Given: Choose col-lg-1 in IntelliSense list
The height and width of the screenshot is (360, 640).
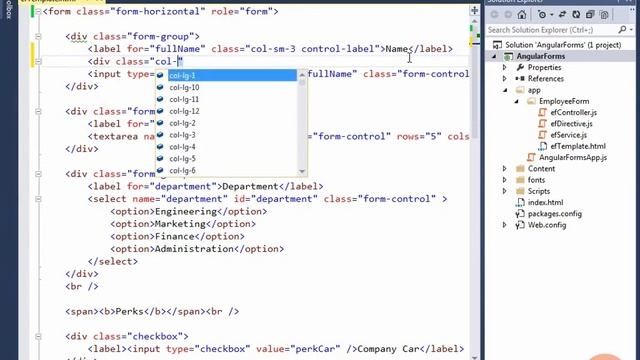Looking at the screenshot, I should tap(227, 75).
